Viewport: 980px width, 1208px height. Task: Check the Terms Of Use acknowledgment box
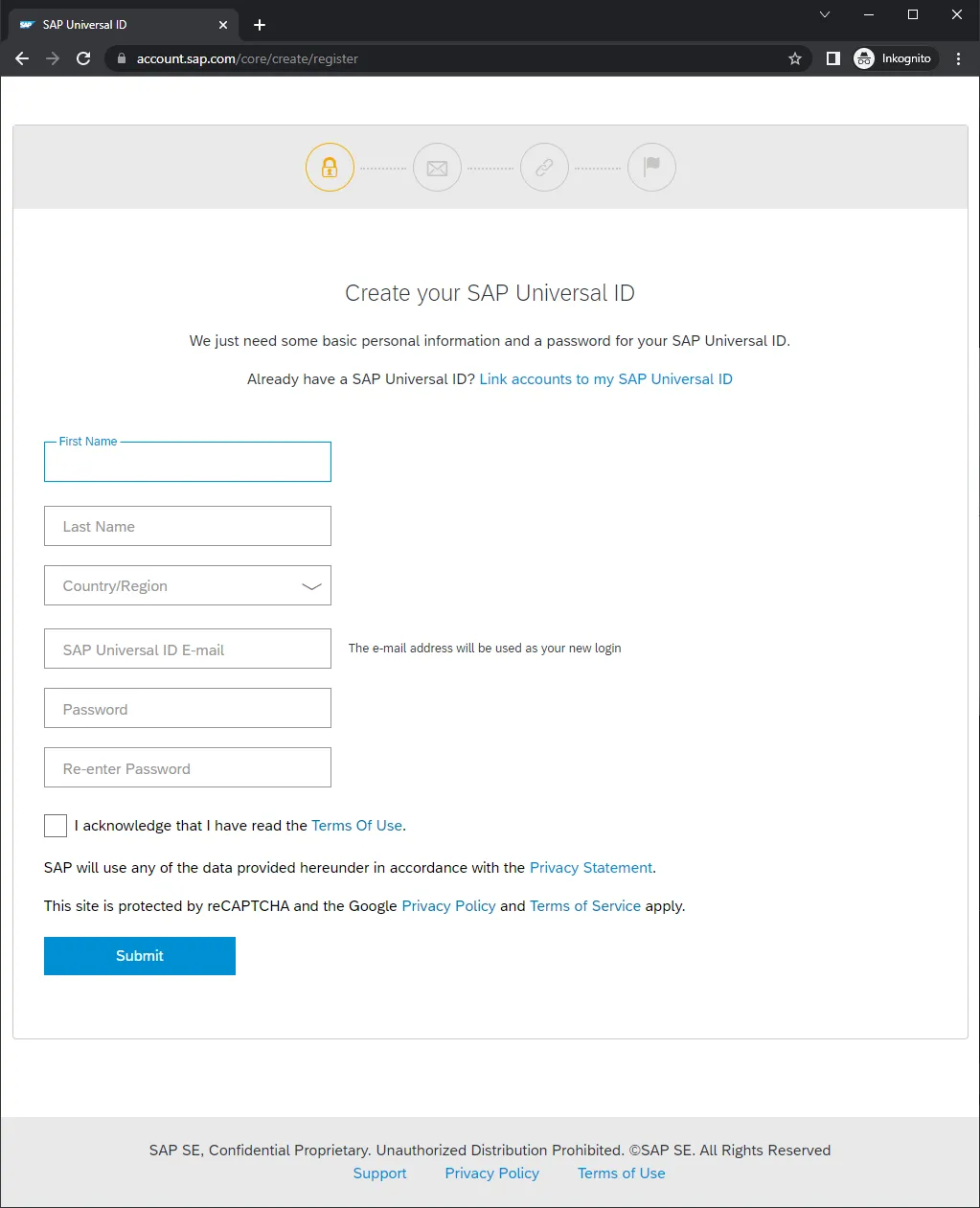pyautogui.click(x=56, y=826)
